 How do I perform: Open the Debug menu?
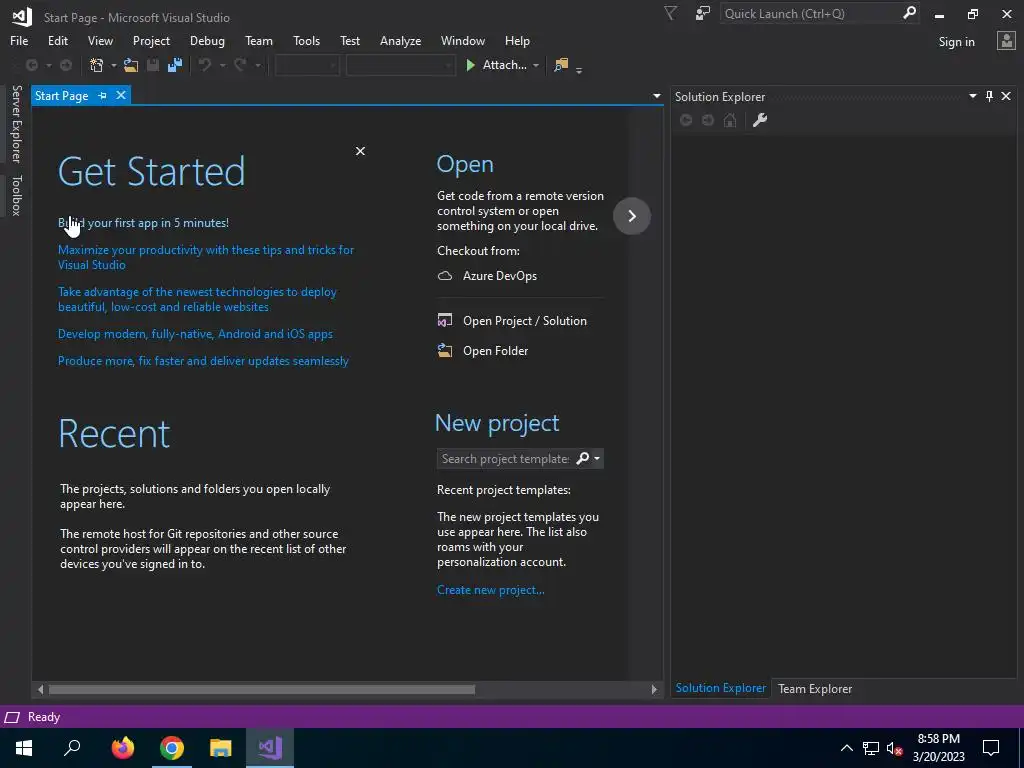coord(207,40)
